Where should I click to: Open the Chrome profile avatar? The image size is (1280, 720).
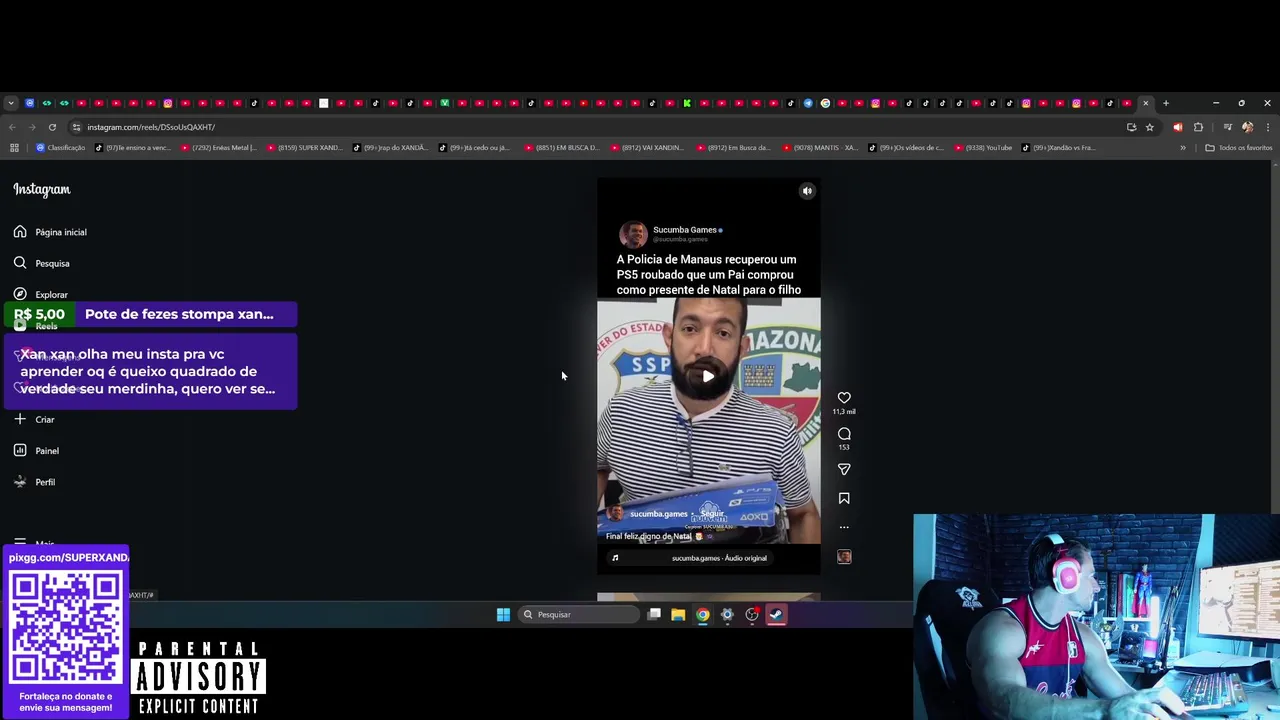[x=1247, y=127]
